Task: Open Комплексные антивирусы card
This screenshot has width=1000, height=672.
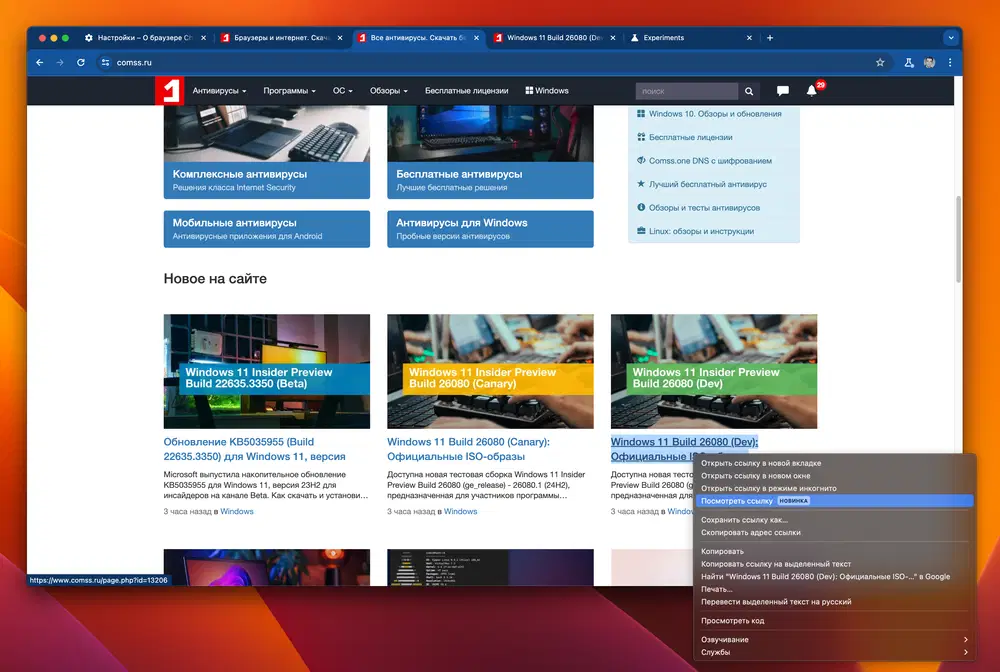Action: pyautogui.click(x=267, y=152)
